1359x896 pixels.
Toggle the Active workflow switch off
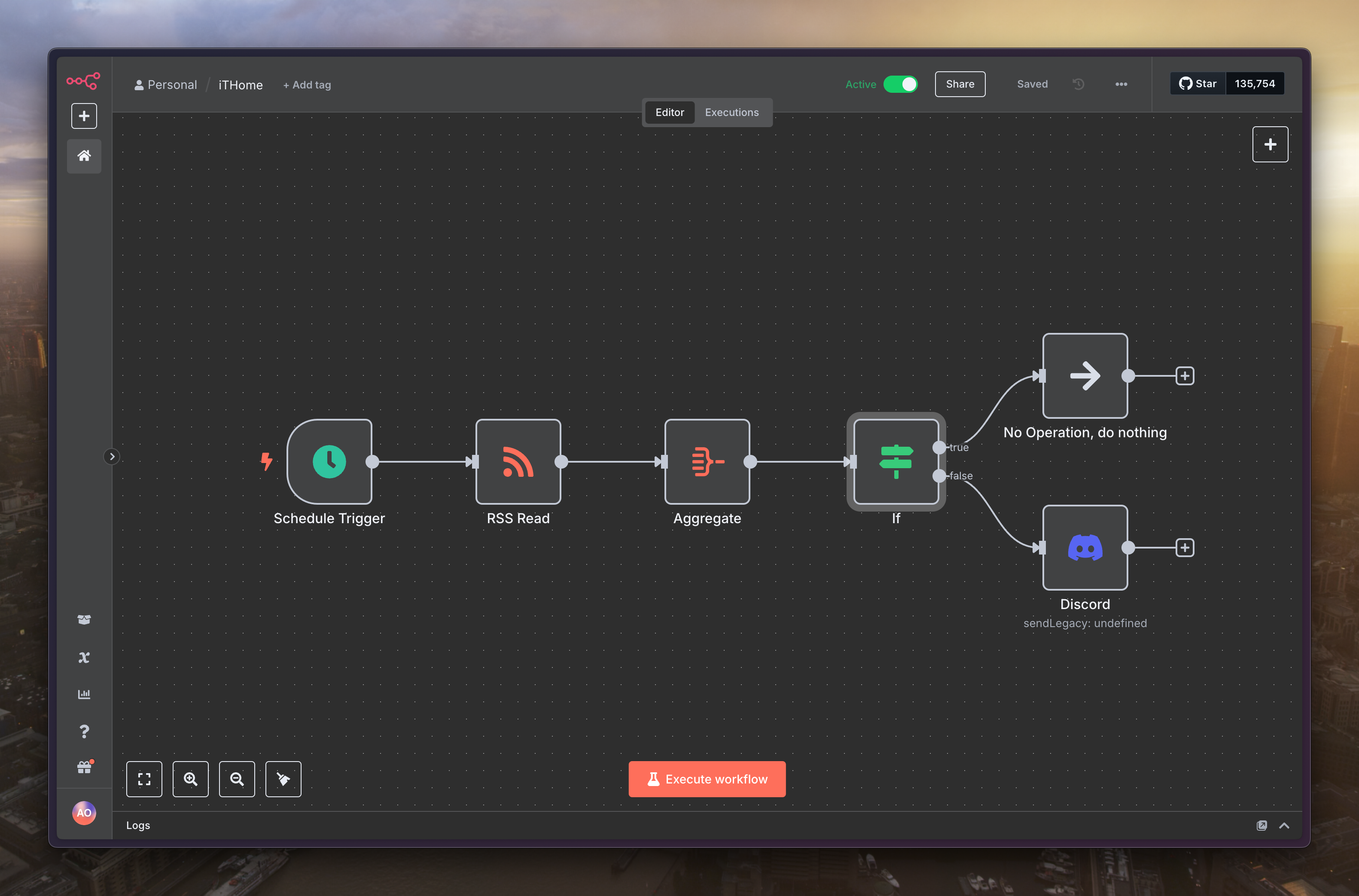click(900, 84)
